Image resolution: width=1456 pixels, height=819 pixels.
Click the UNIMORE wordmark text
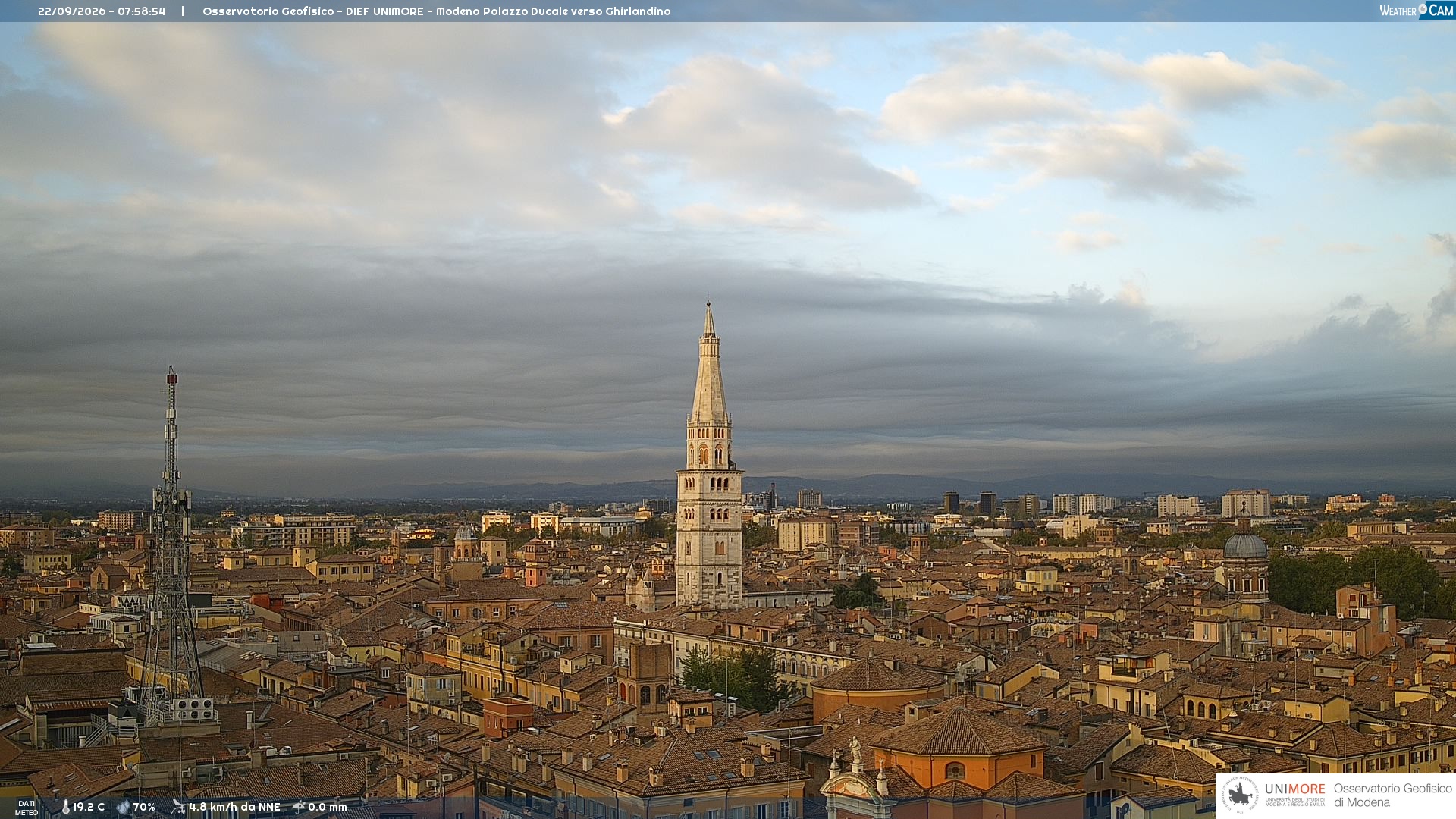point(1294,789)
